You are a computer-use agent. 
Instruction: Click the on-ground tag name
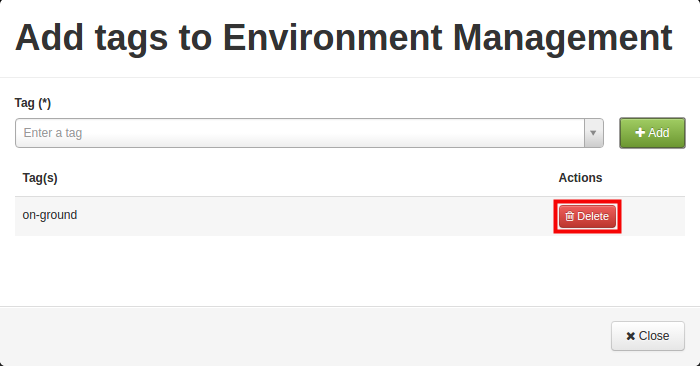pos(50,215)
